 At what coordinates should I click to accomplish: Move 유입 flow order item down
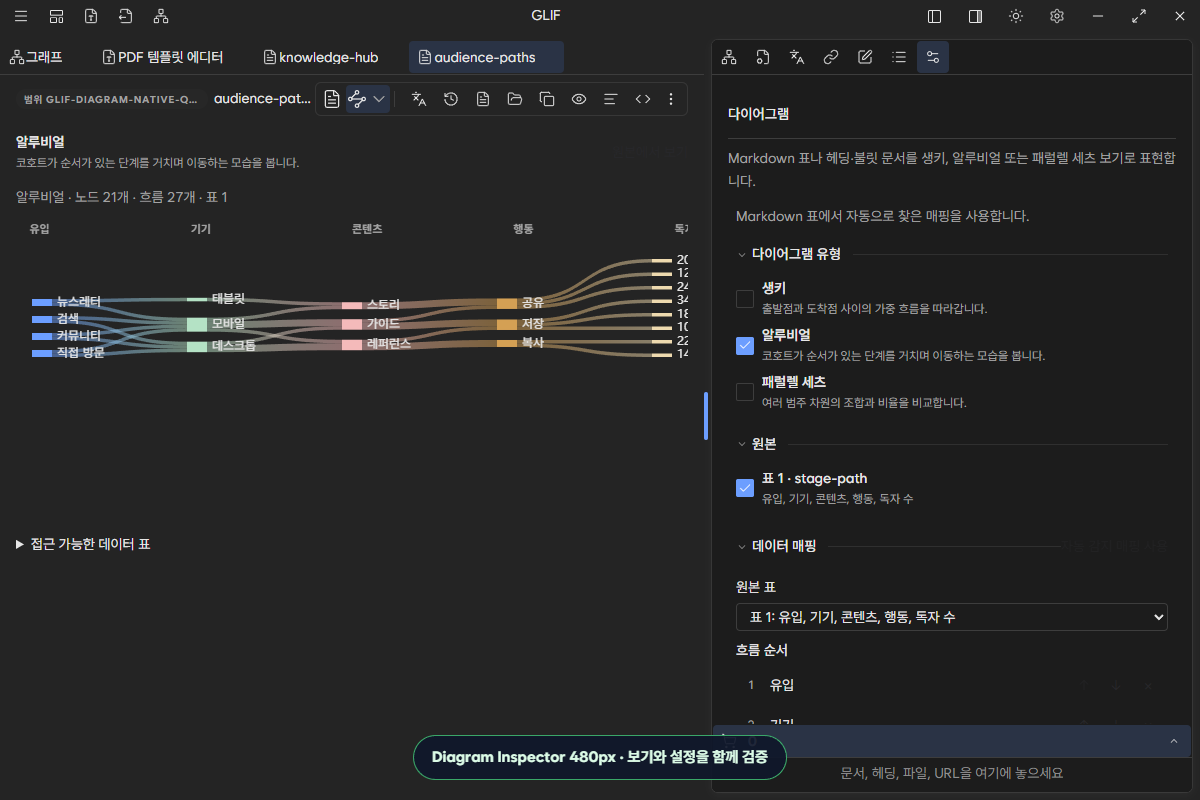pos(1115,685)
